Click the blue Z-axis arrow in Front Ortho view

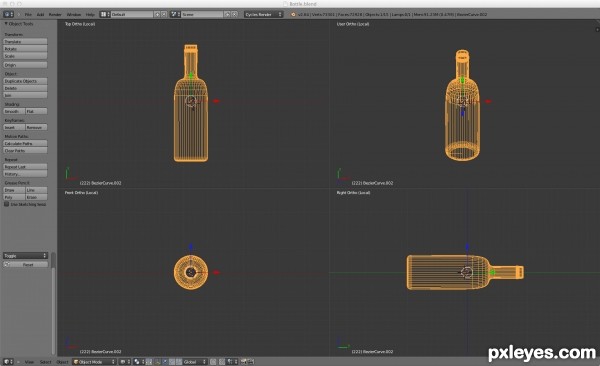click(191, 247)
